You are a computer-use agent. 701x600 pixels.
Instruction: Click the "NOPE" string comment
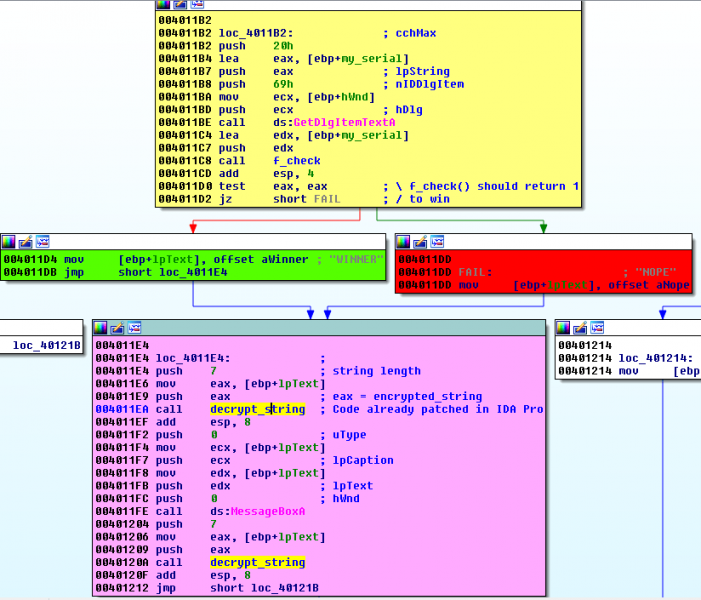click(656, 272)
